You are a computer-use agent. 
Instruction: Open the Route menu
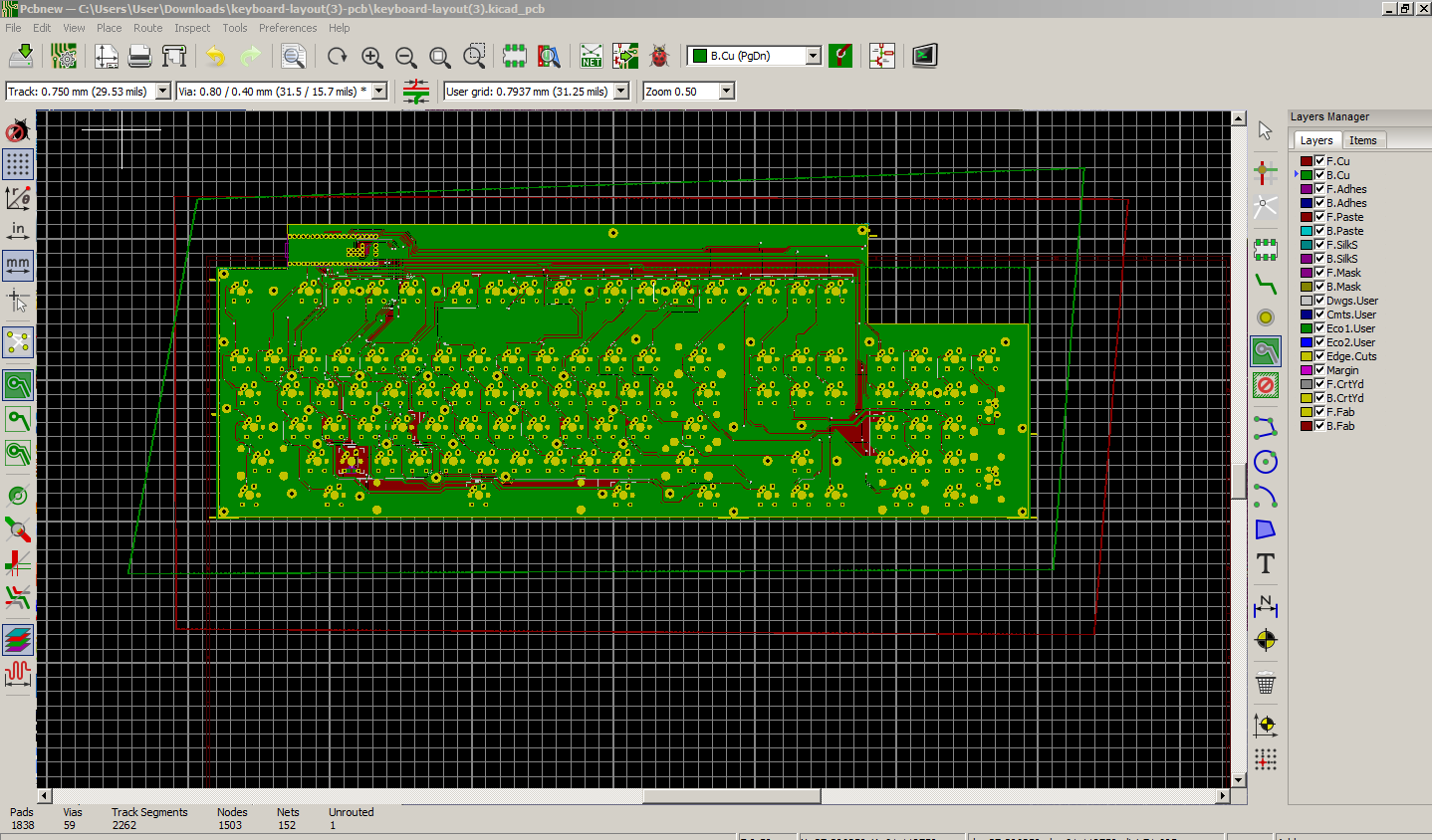point(147,28)
